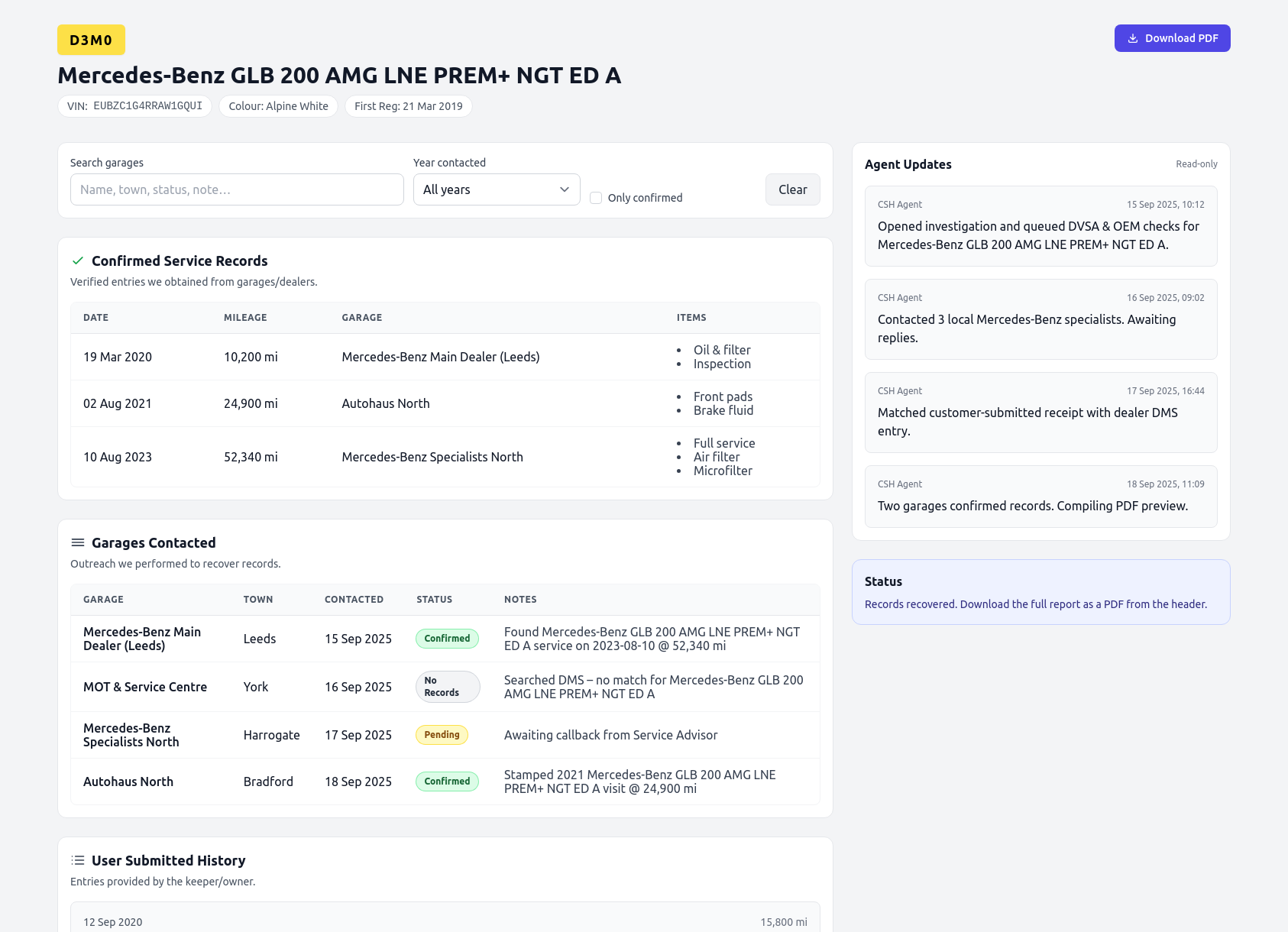Click inside the Search garages input field

tap(236, 189)
